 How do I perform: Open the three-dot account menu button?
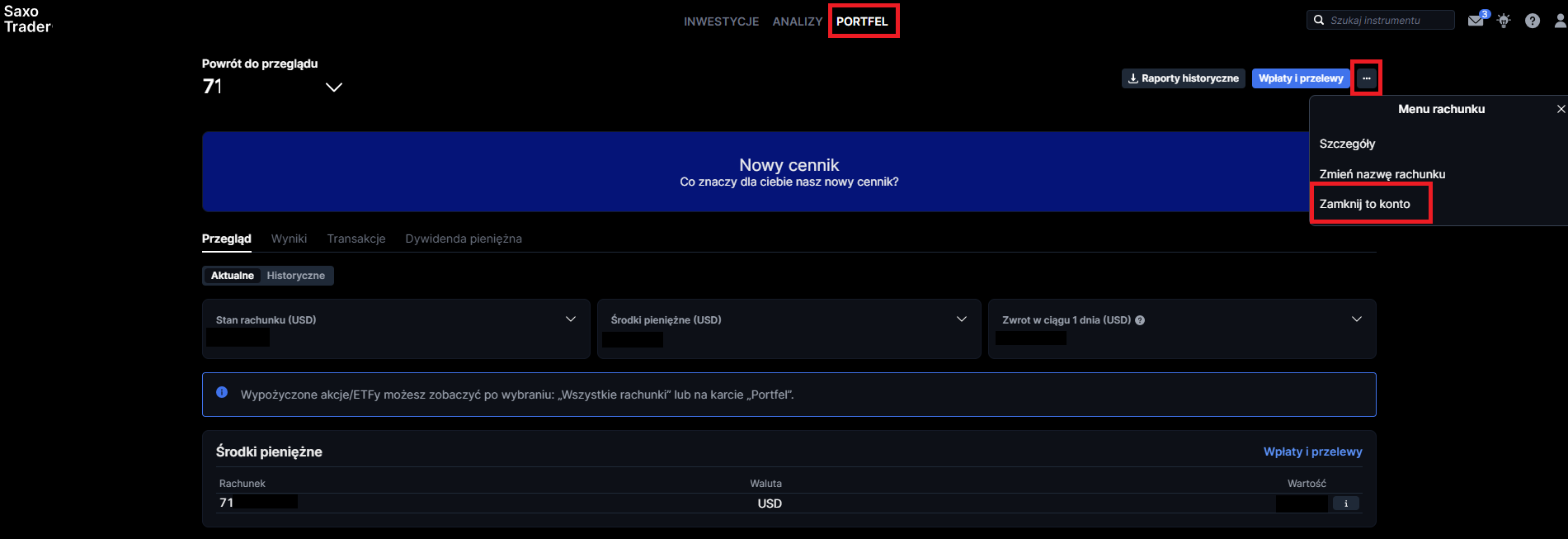click(1366, 78)
